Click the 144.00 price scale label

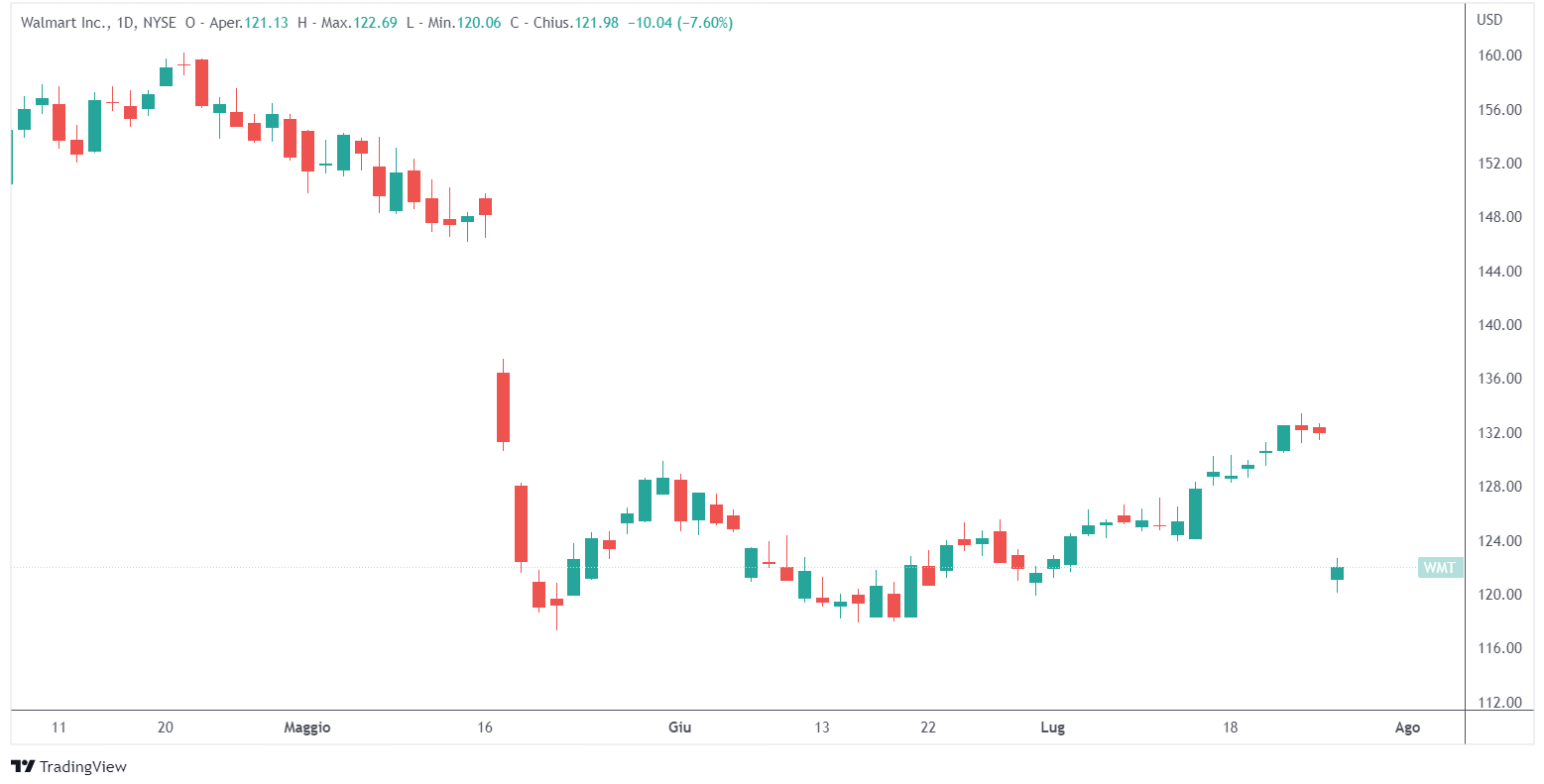pyautogui.click(x=1499, y=272)
